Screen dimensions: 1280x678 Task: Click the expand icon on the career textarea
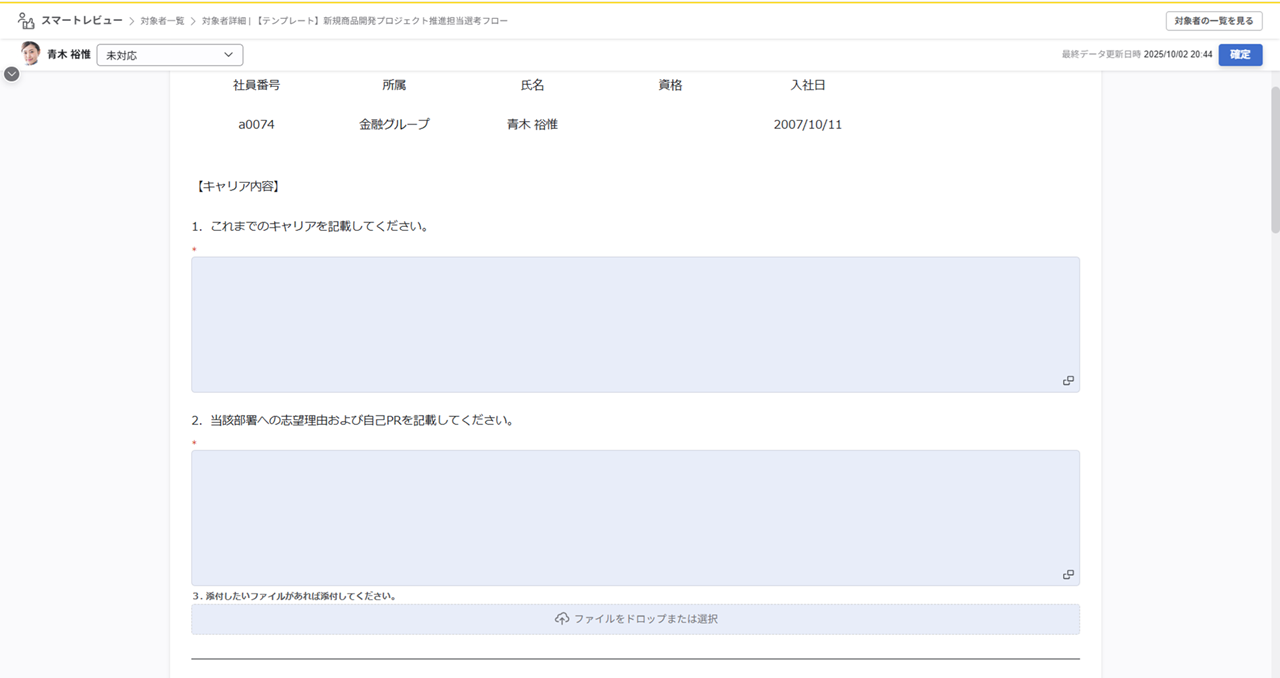(x=1068, y=380)
